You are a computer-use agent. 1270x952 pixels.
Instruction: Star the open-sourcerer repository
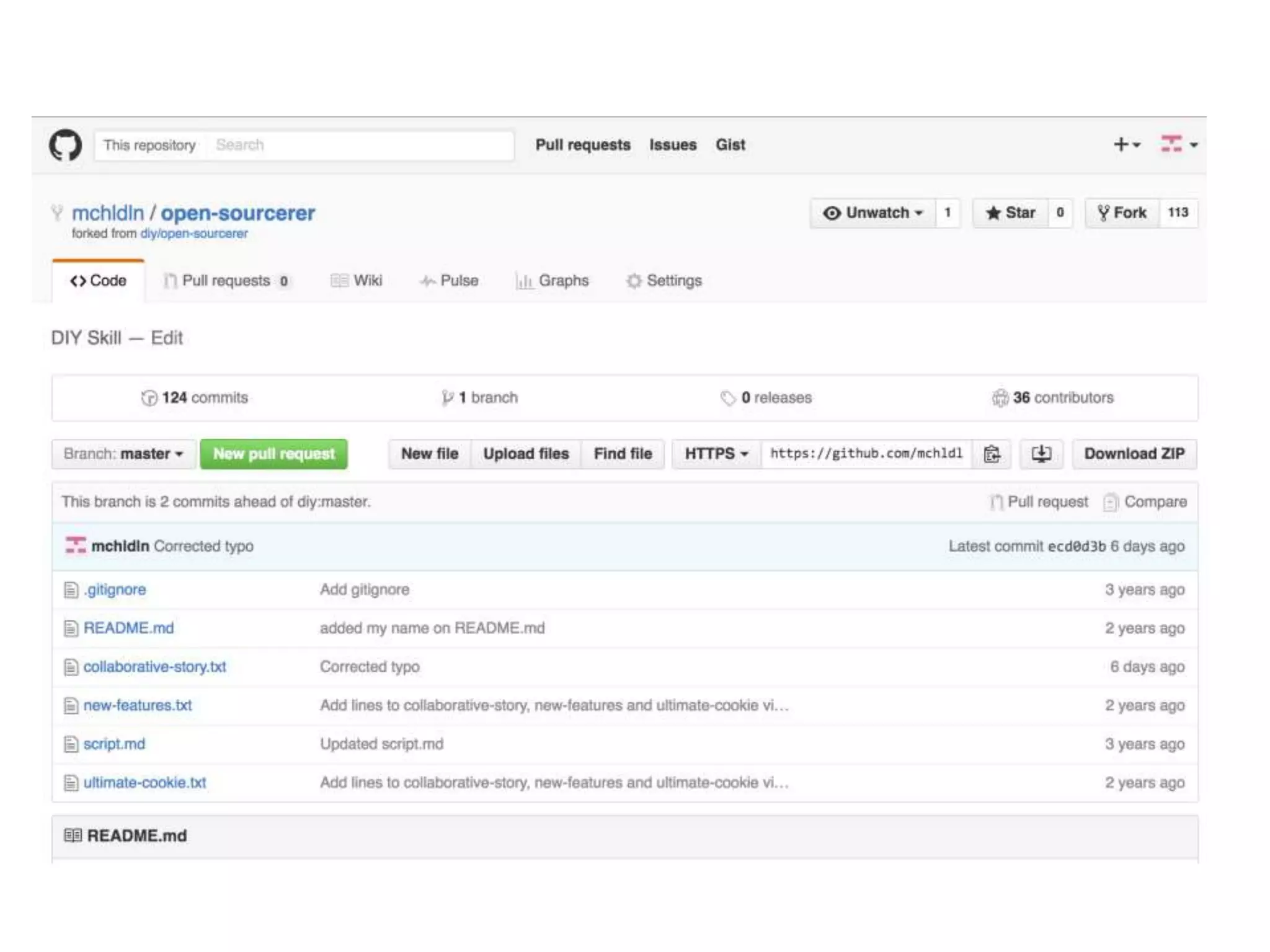(x=1011, y=213)
